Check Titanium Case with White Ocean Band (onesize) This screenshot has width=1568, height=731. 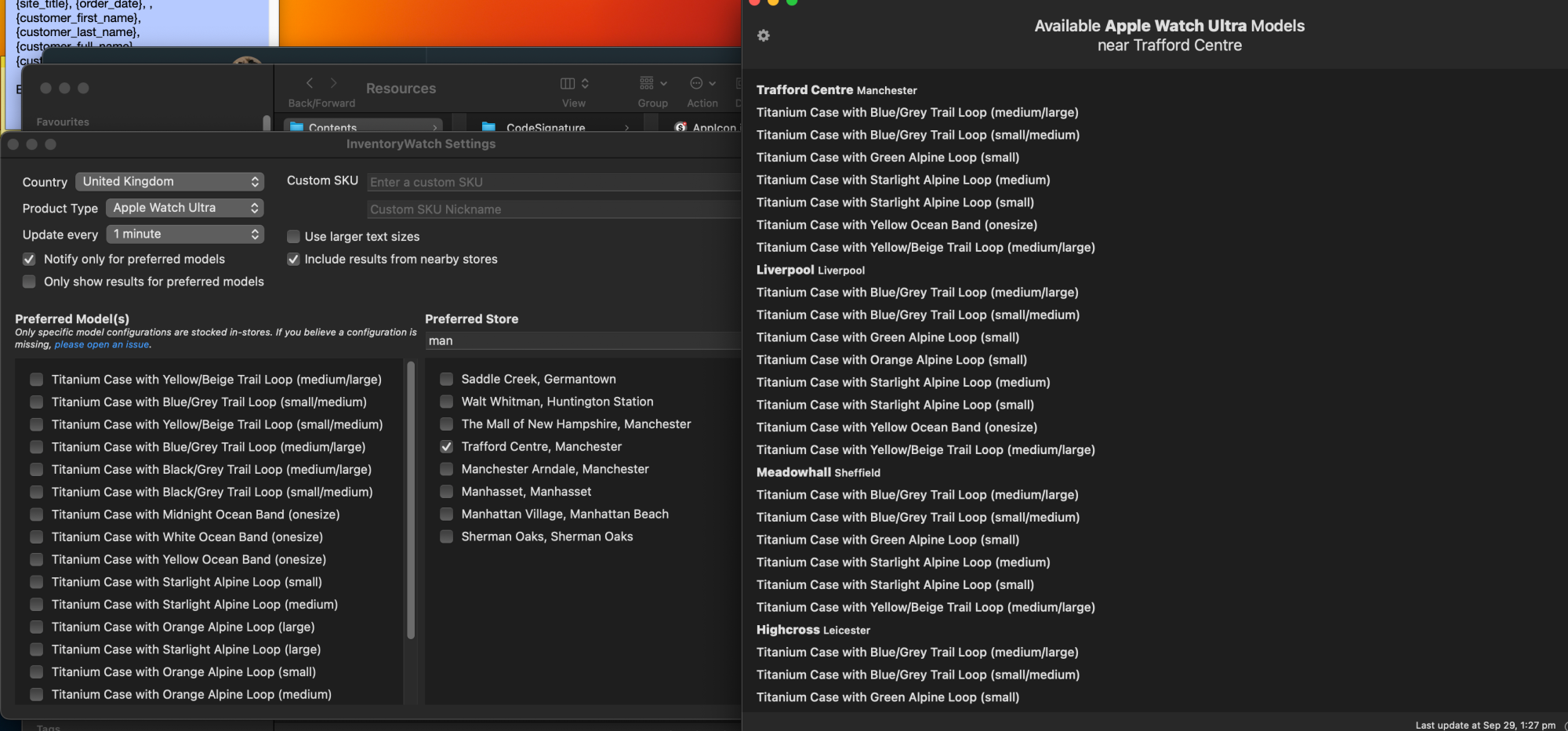click(36, 537)
